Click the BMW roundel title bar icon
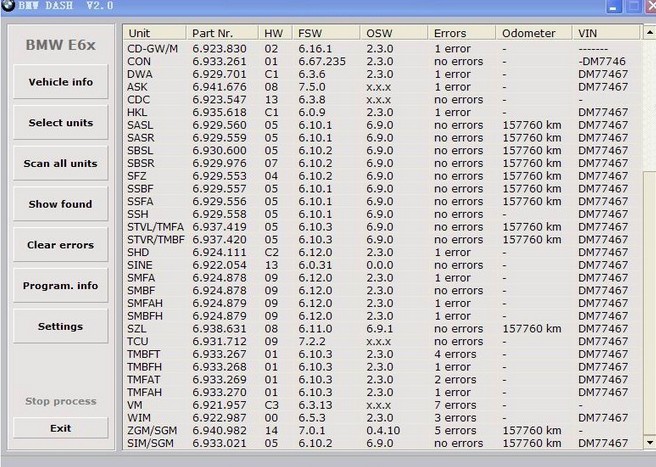 point(8,5)
